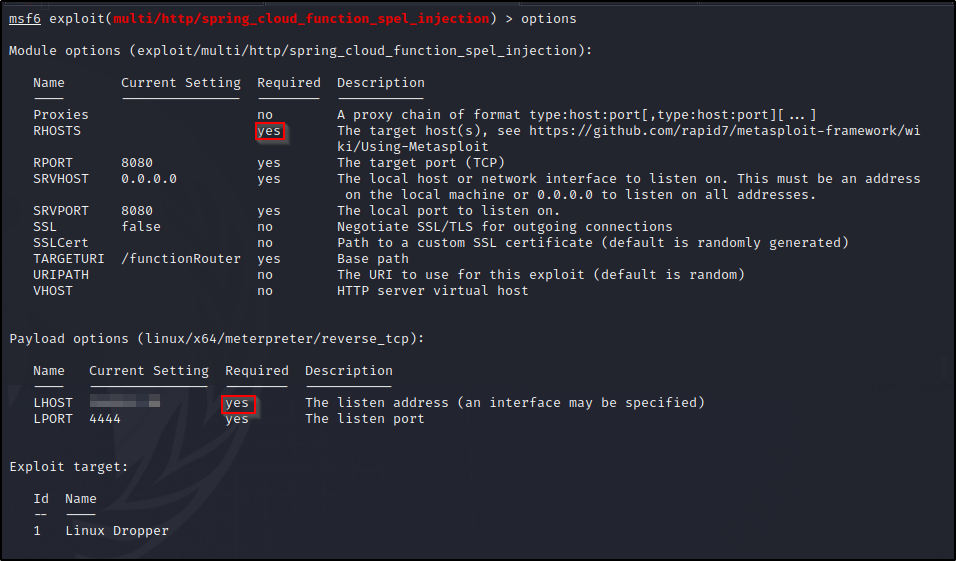The width and height of the screenshot is (956, 561).
Task: Click the red-boxed 'yes' beside LHOST
Action: (238, 403)
